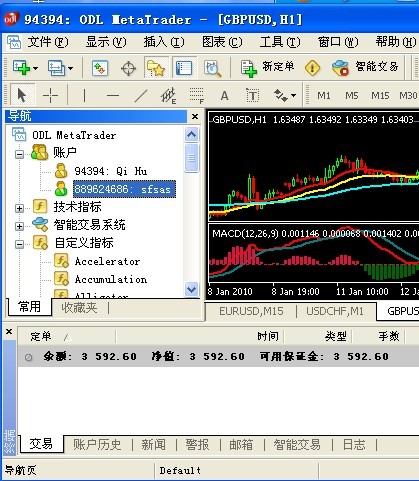This screenshot has height=481, width=419.
Task: Switch to EURUSD,M15 chart tab
Action: click(251, 311)
